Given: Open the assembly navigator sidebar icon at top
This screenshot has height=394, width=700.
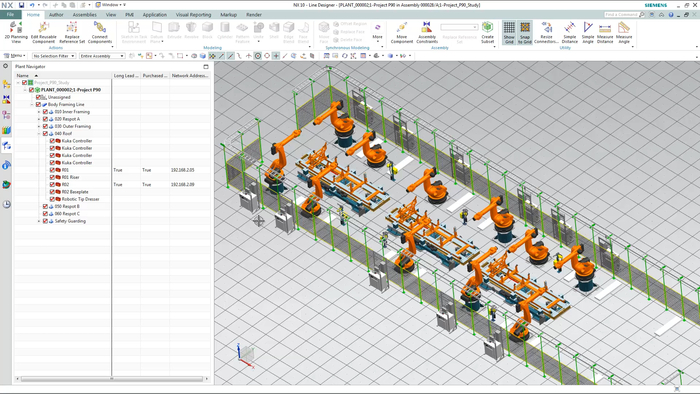Looking at the screenshot, I should tap(6, 83).
